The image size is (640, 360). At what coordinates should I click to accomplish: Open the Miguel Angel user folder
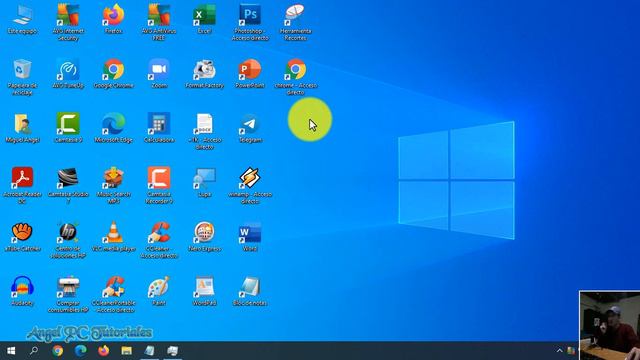(x=22, y=128)
